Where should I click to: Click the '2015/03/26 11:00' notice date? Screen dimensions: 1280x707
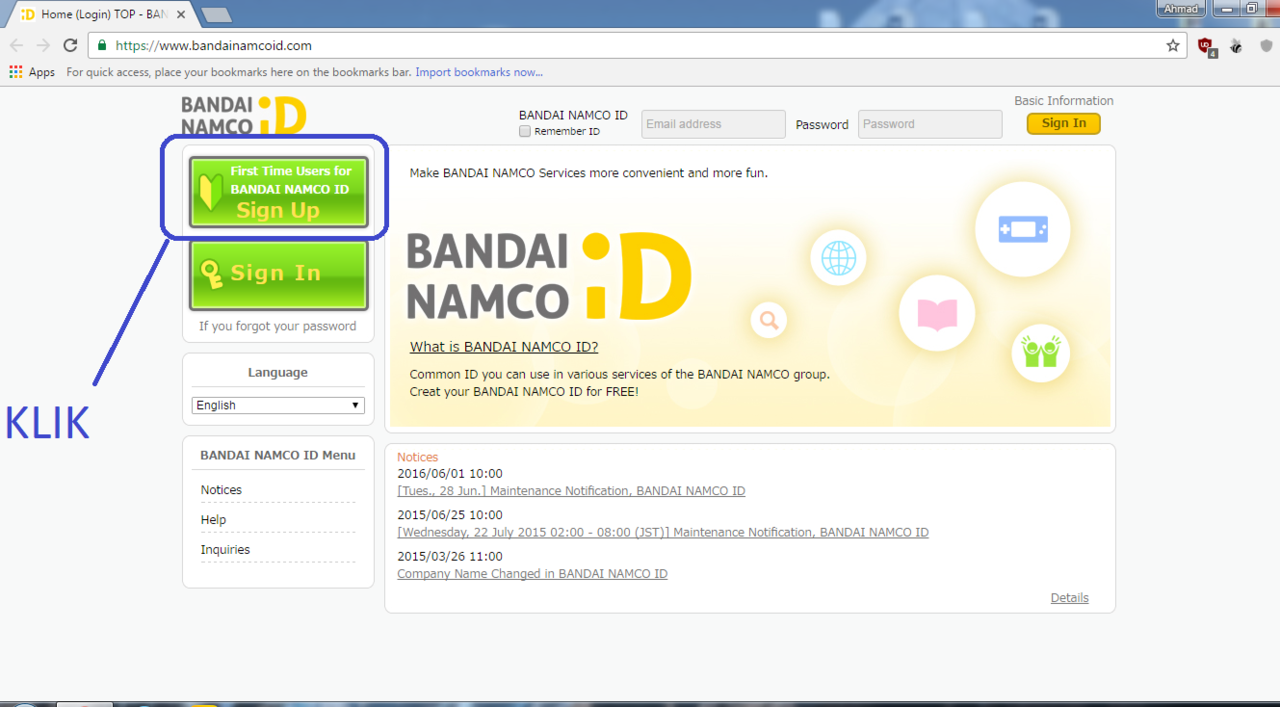(x=450, y=556)
